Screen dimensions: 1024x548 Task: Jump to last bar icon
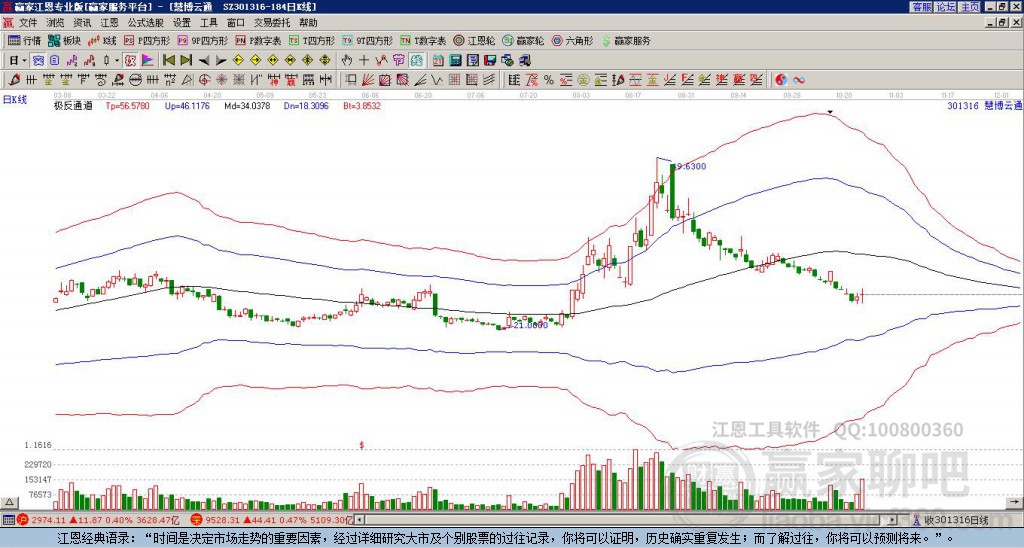[186, 61]
